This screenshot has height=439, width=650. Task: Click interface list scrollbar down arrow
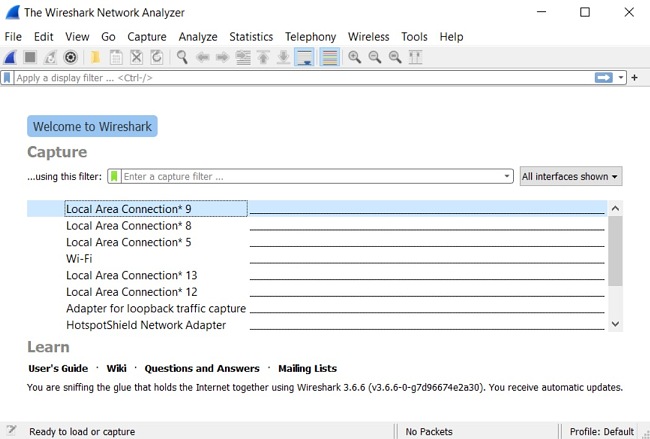[616, 324]
